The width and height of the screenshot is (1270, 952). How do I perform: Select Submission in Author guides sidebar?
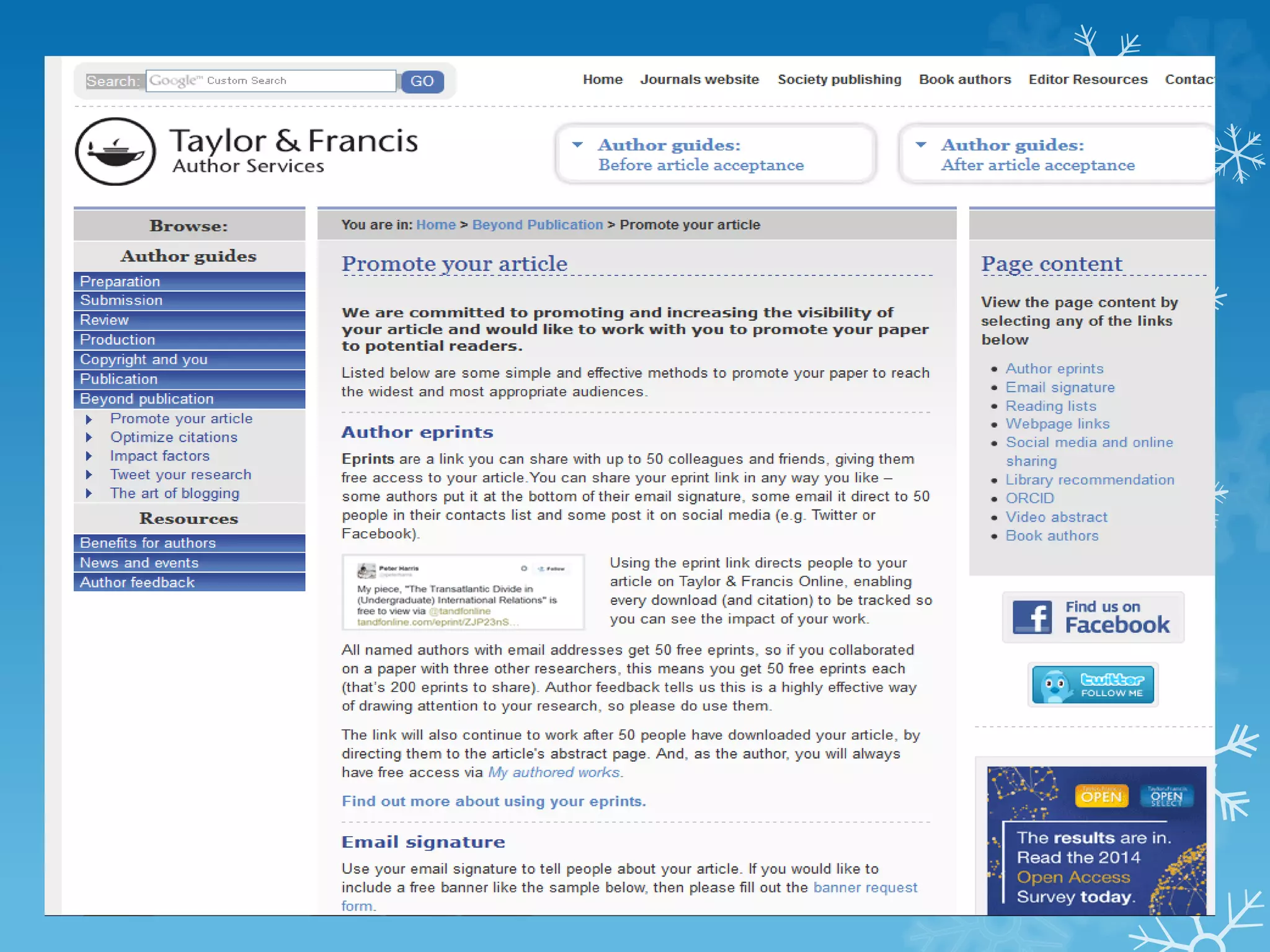click(189, 301)
